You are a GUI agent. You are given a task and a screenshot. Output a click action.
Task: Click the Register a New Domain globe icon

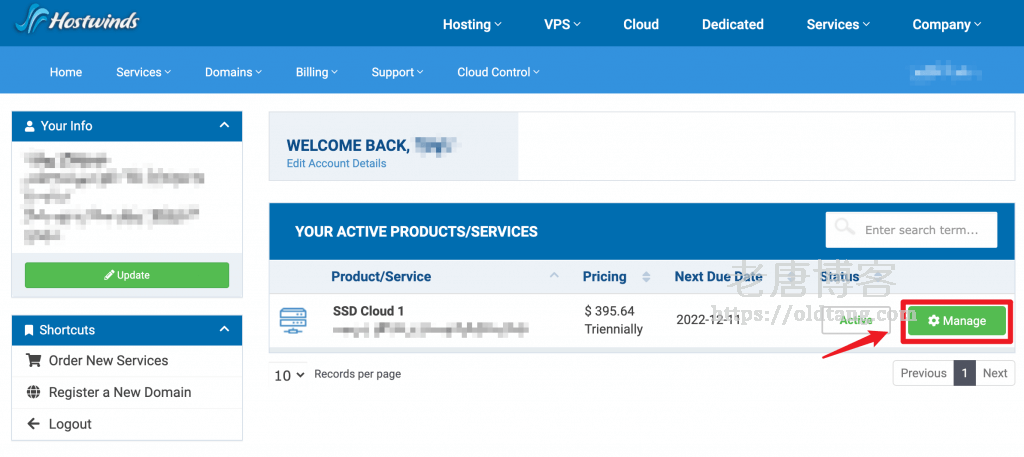click(33, 392)
